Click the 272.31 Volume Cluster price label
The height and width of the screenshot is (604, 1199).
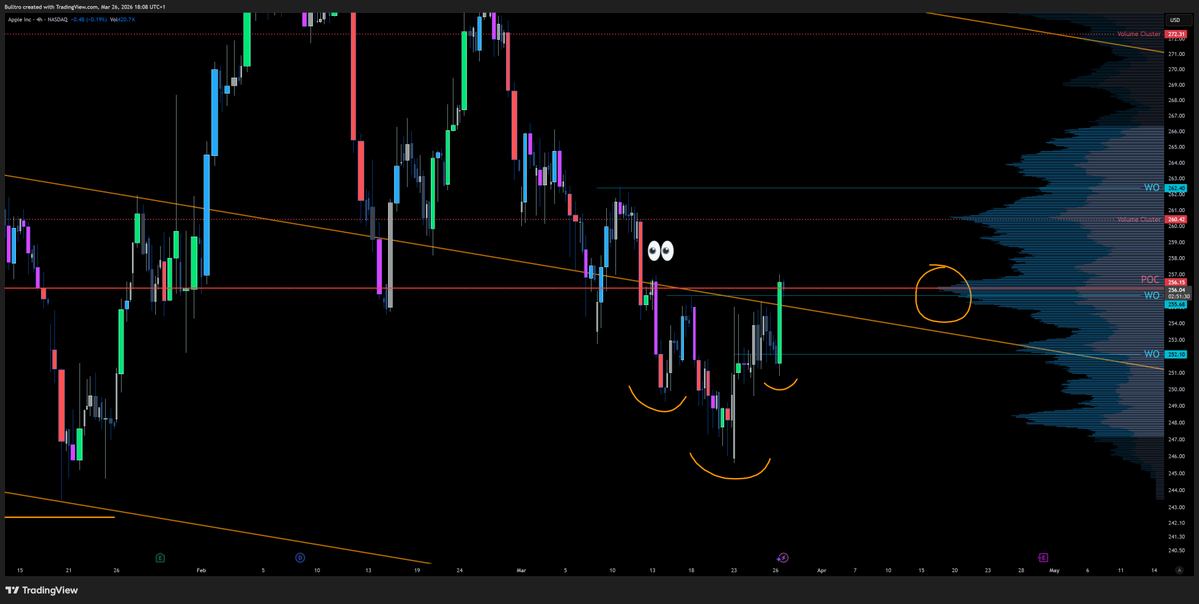[1175, 34]
